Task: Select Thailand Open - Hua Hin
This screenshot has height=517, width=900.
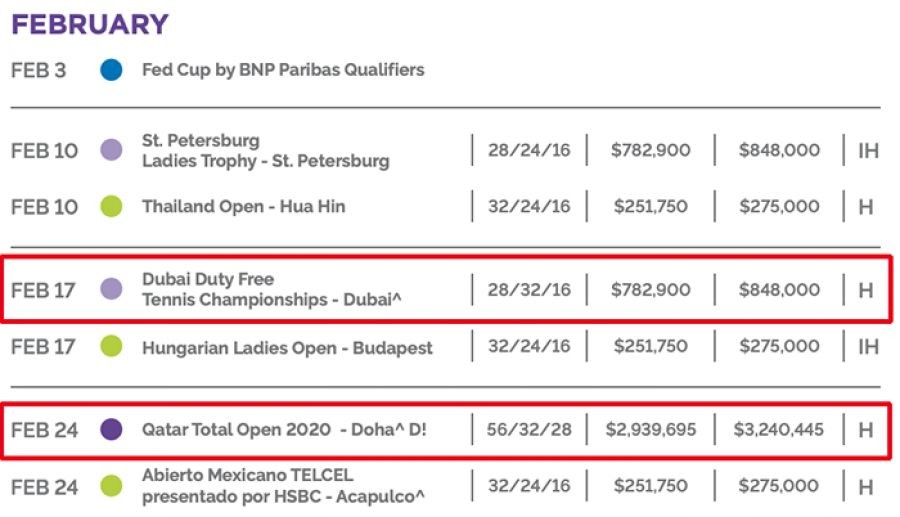Action: [x=257, y=207]
